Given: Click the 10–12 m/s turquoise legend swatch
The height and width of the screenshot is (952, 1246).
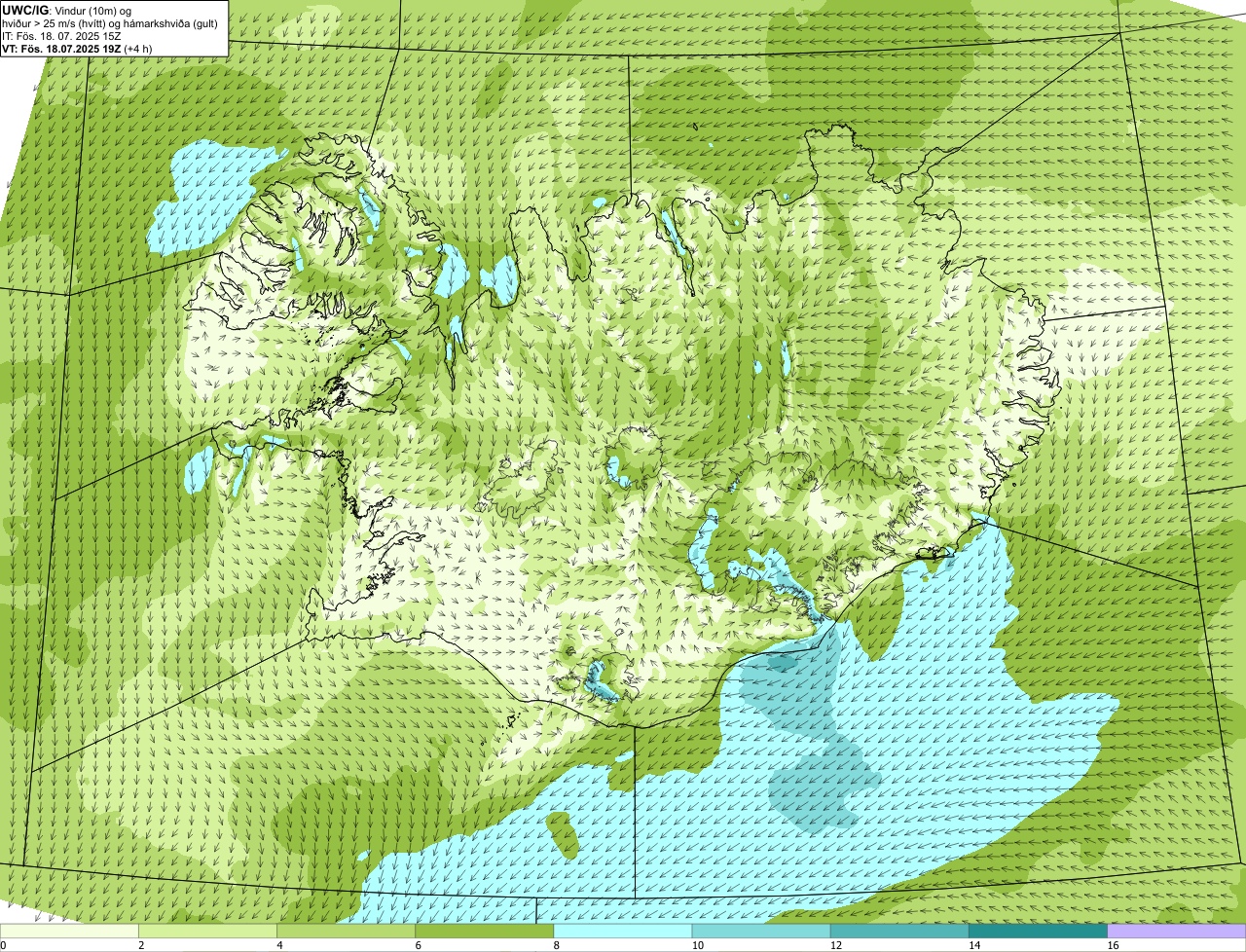Looking at the screenshot, I should 760,932.
